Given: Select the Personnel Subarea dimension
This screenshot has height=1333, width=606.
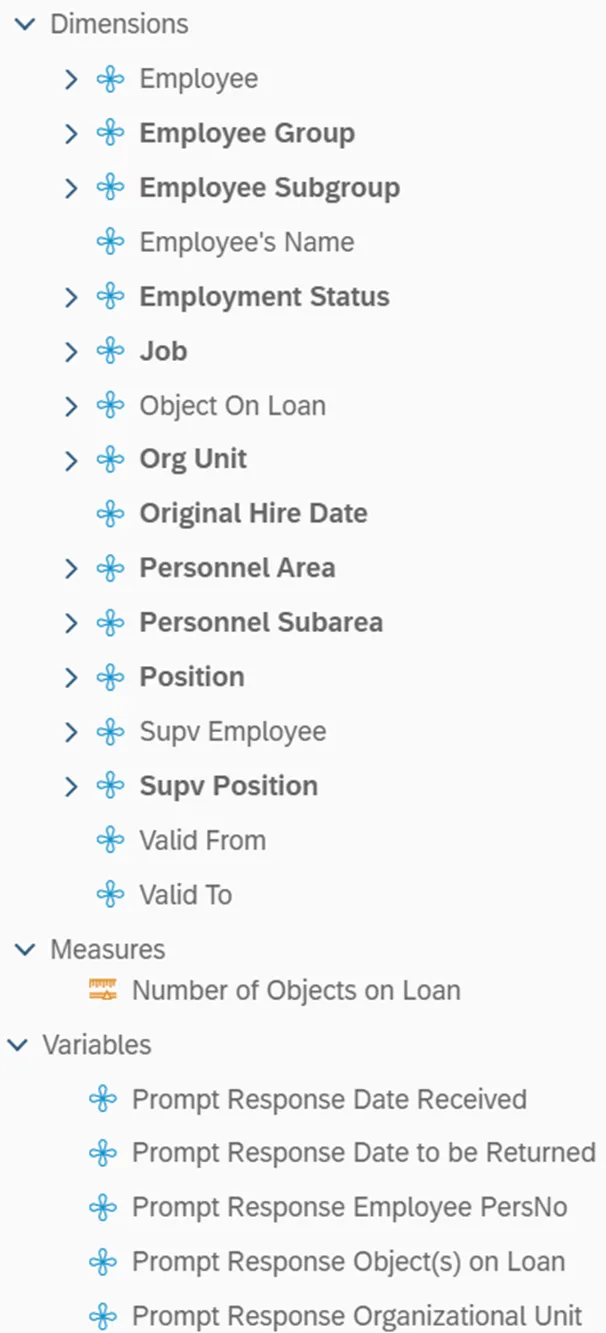Looking at the screenshot, I should pos(260,622).
